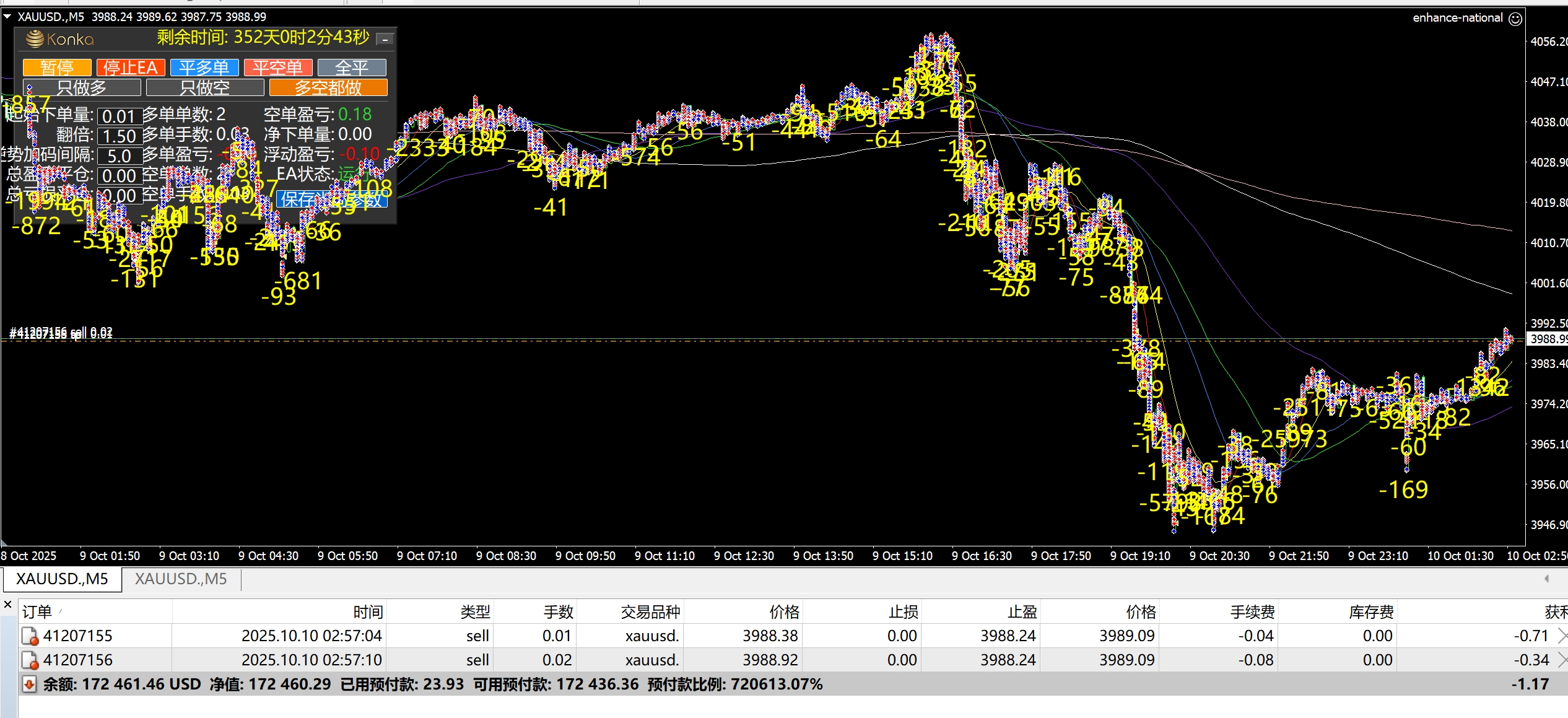Sort orders by 订单 column header
Screen dimensions: 1568x718
click(37, 612)
